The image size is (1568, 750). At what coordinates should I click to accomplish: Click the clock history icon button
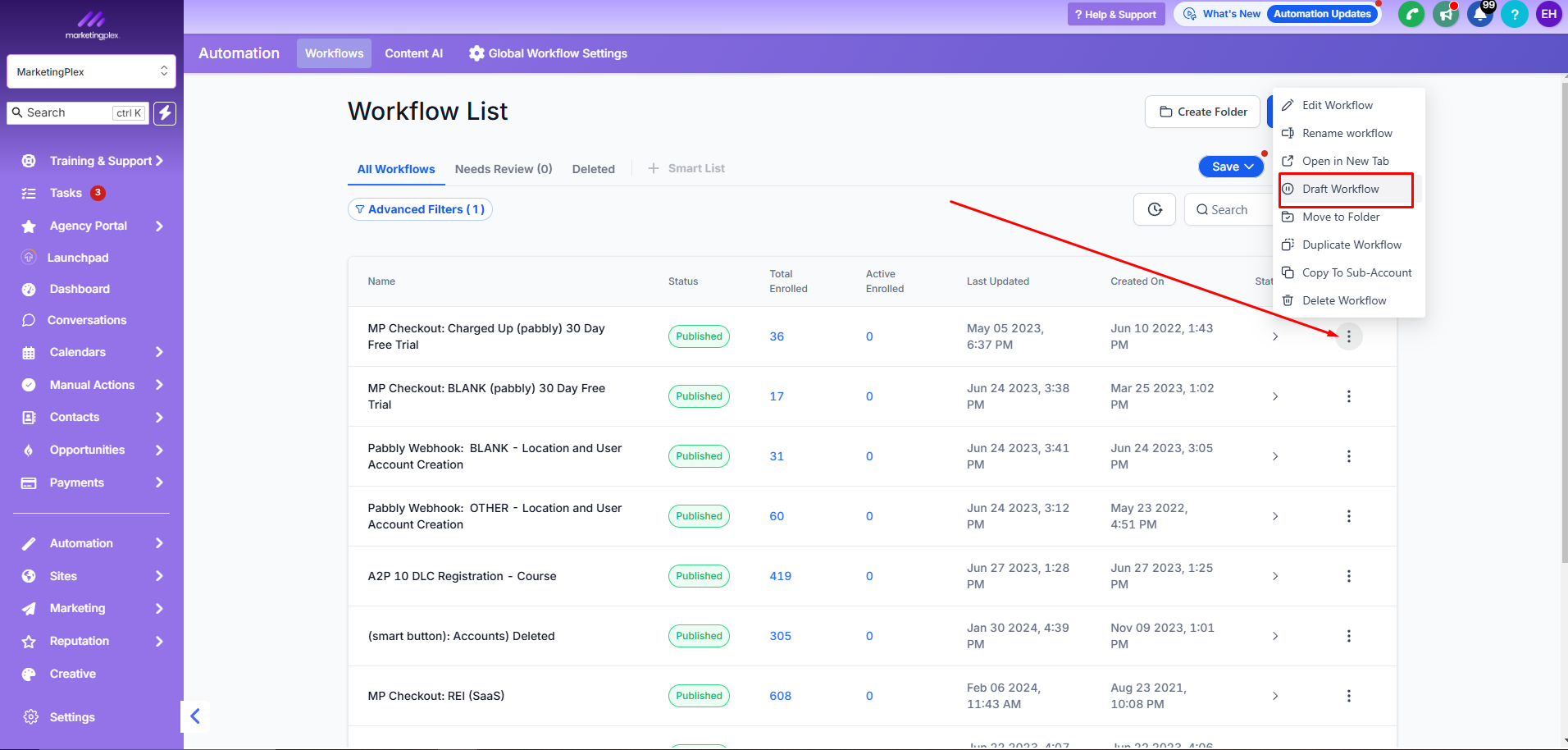click(1155, 209)
